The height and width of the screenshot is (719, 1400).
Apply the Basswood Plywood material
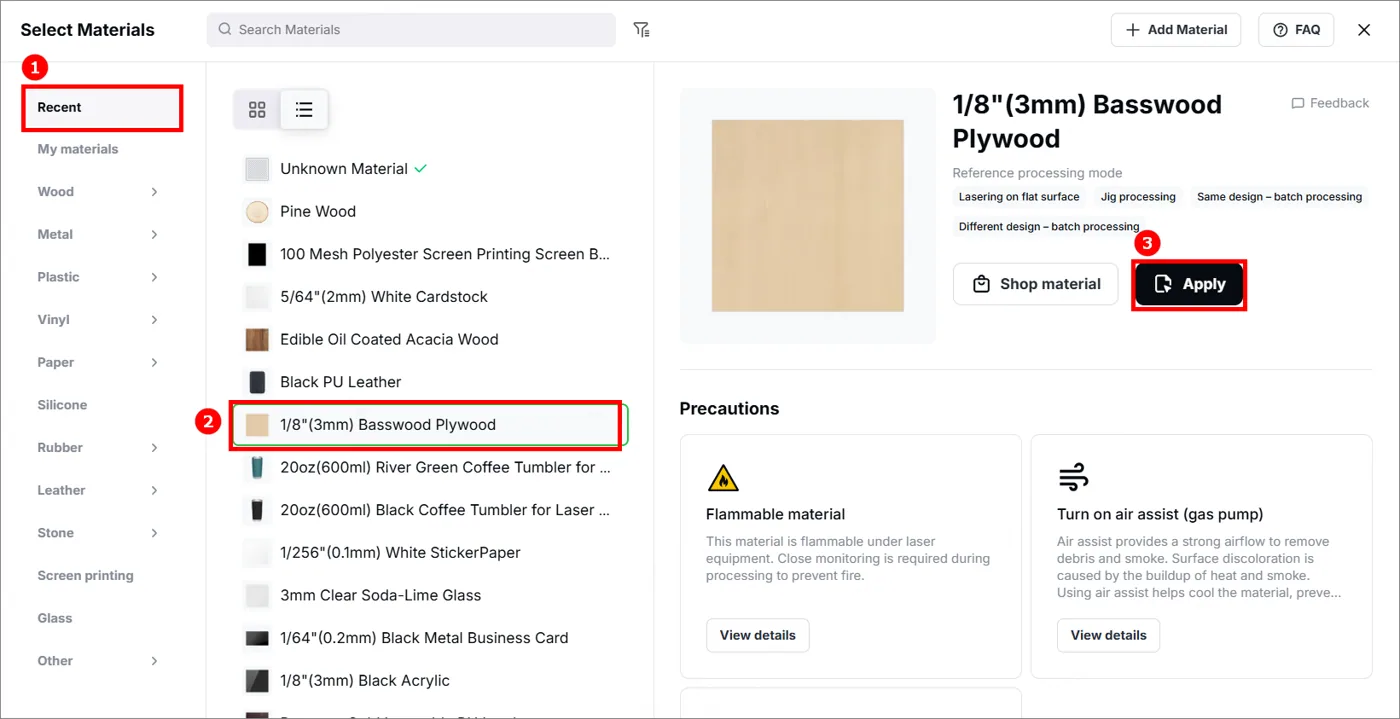1189,285
